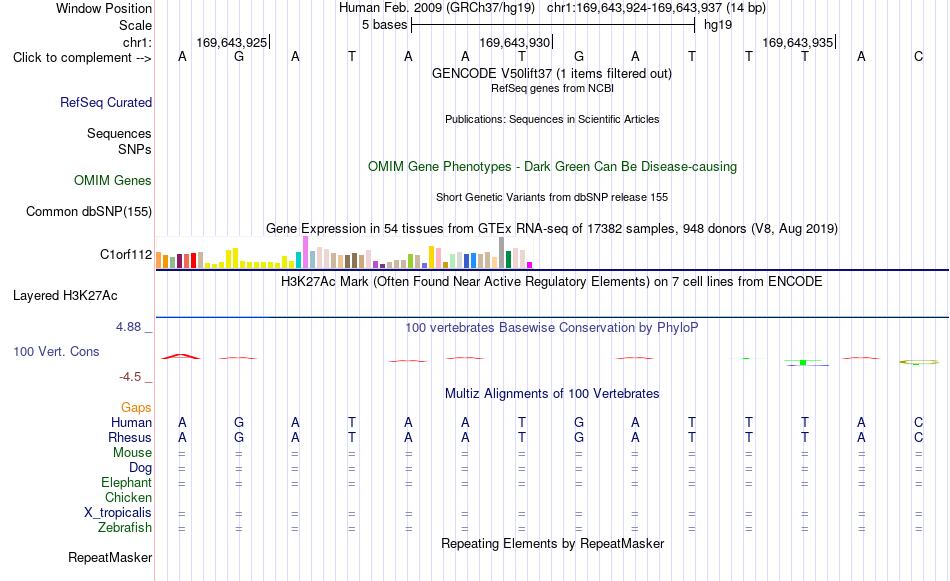Open the OMIM Genes track label
This screenshot has width=950, height=581.
click(x=113, y=181)
